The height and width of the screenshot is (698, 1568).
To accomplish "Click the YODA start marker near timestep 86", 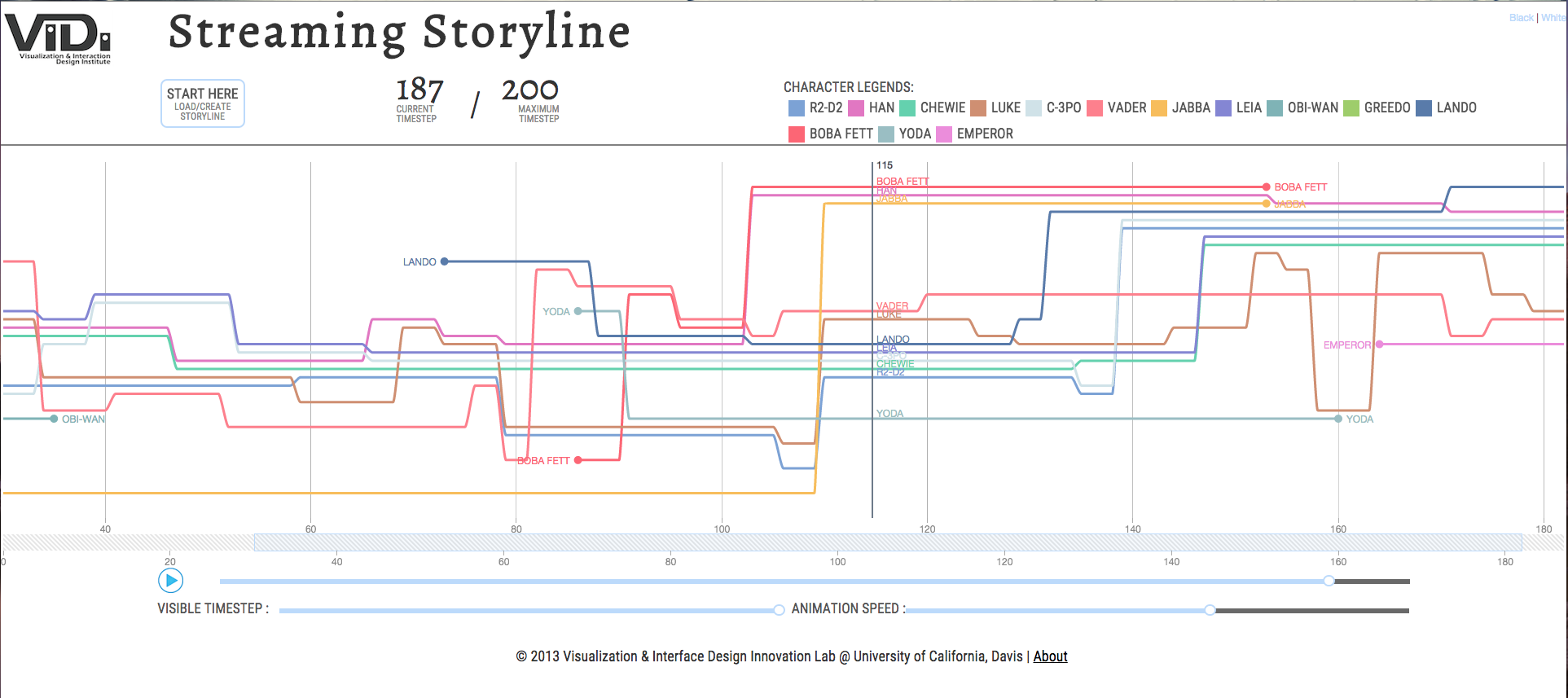I will [x=578, y=311].
